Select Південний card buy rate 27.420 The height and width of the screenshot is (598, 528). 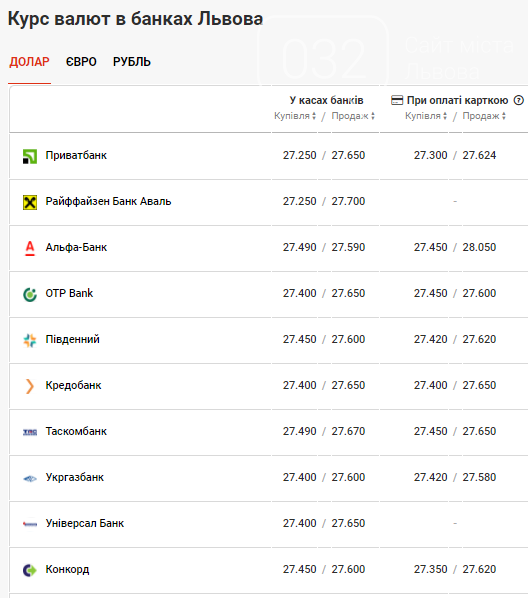pos(430,339)
